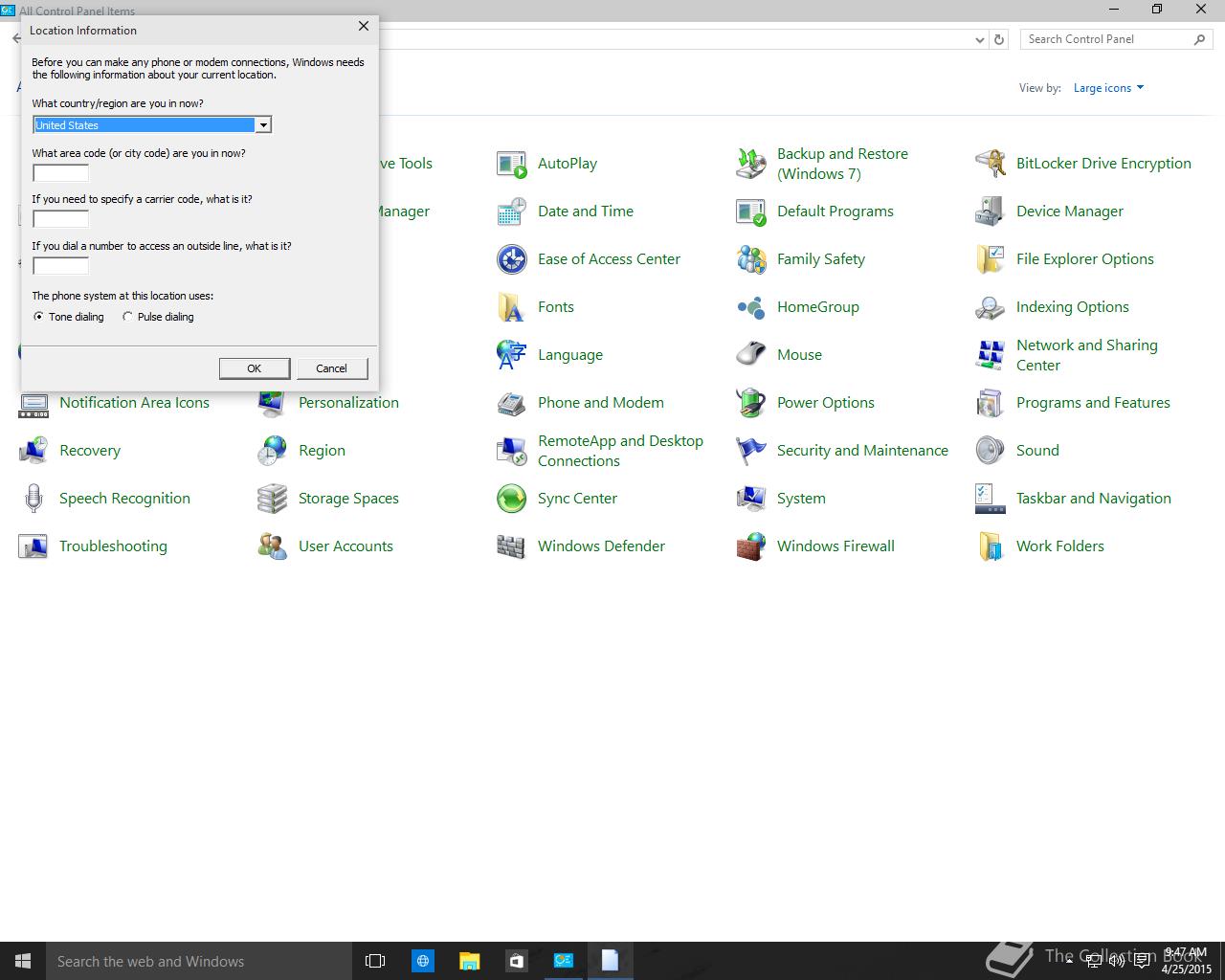Open the Security and Maintenance link
This screenshot has height=980, width=1225.
pos(862,451)
